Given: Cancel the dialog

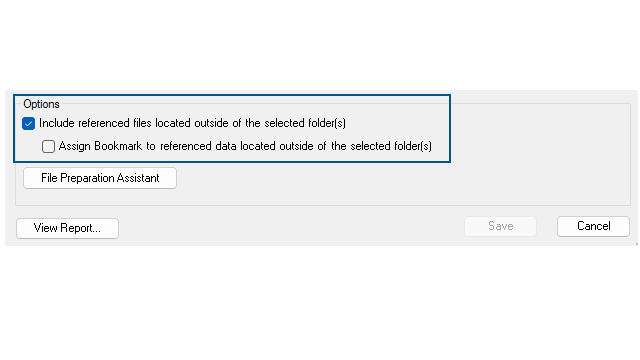Looking at the screenshot, I should pos(593,226).
